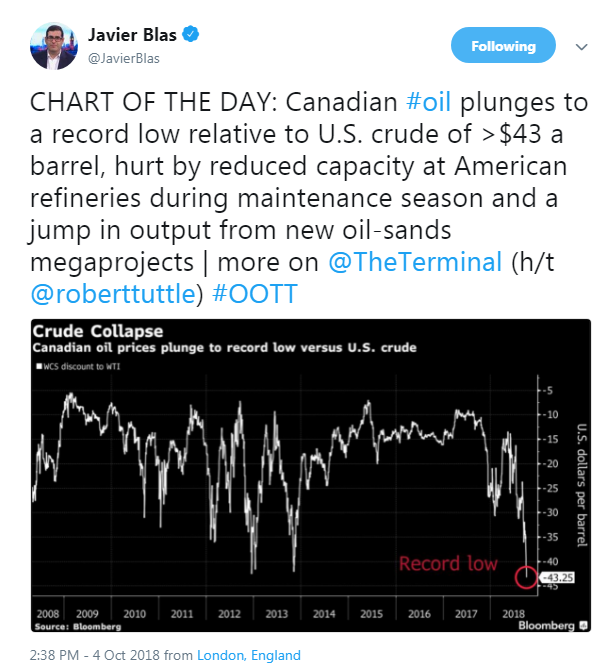The width and height of the screenshot is (613, 672).
Task: Toggle the Following button
Action: (x=503, y=45)
